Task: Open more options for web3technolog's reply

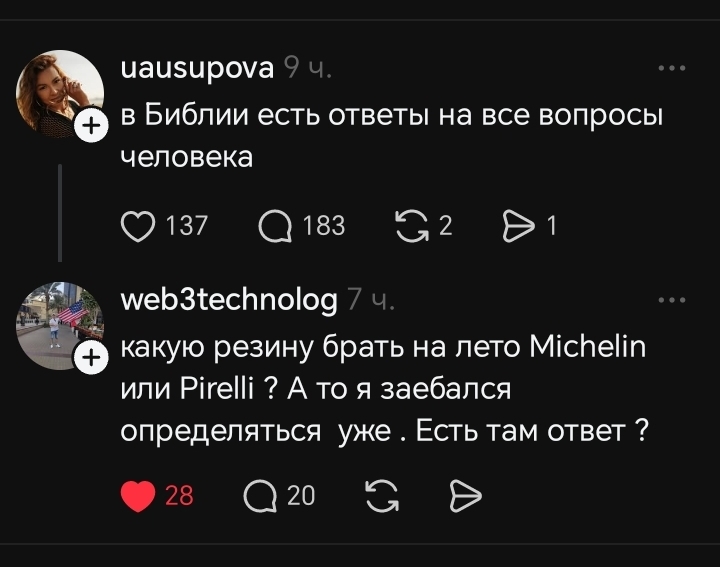Action: pyautogui.click(x=671, y=299)
